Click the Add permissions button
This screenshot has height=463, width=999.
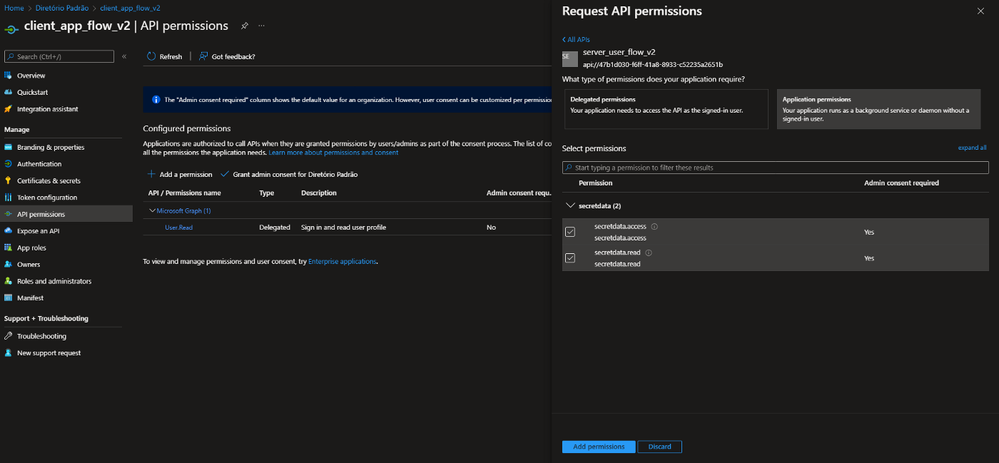tap(598, 446)
